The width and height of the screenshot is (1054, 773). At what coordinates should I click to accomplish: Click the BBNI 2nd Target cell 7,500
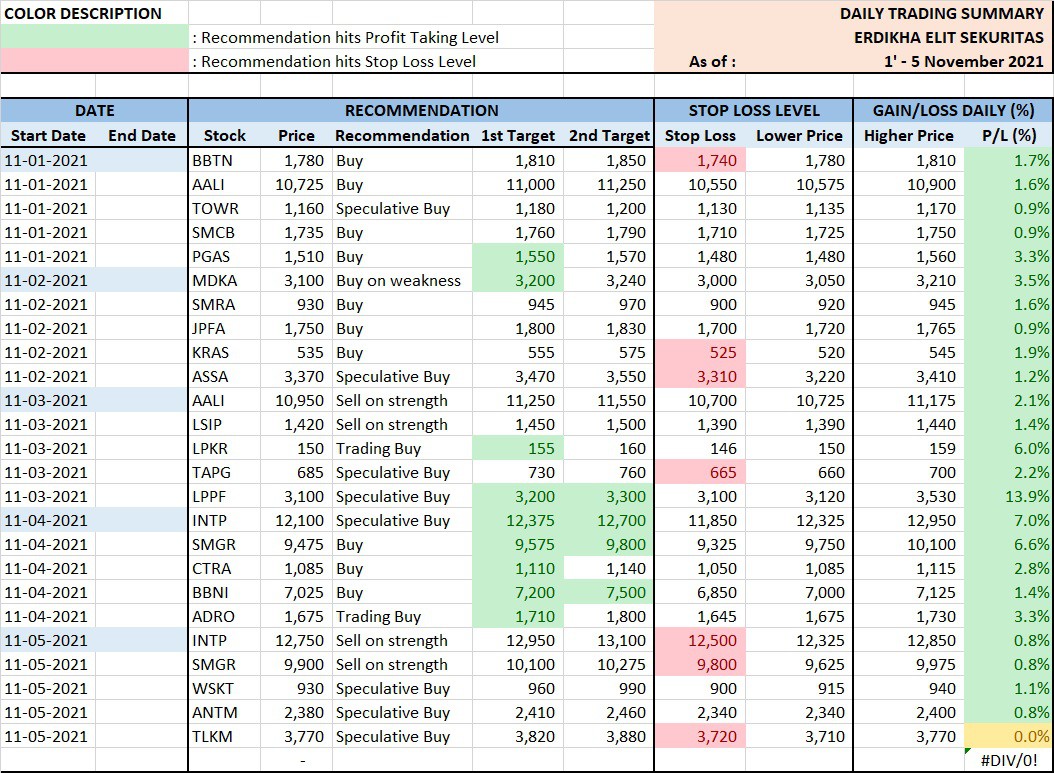tap(608, 592)
